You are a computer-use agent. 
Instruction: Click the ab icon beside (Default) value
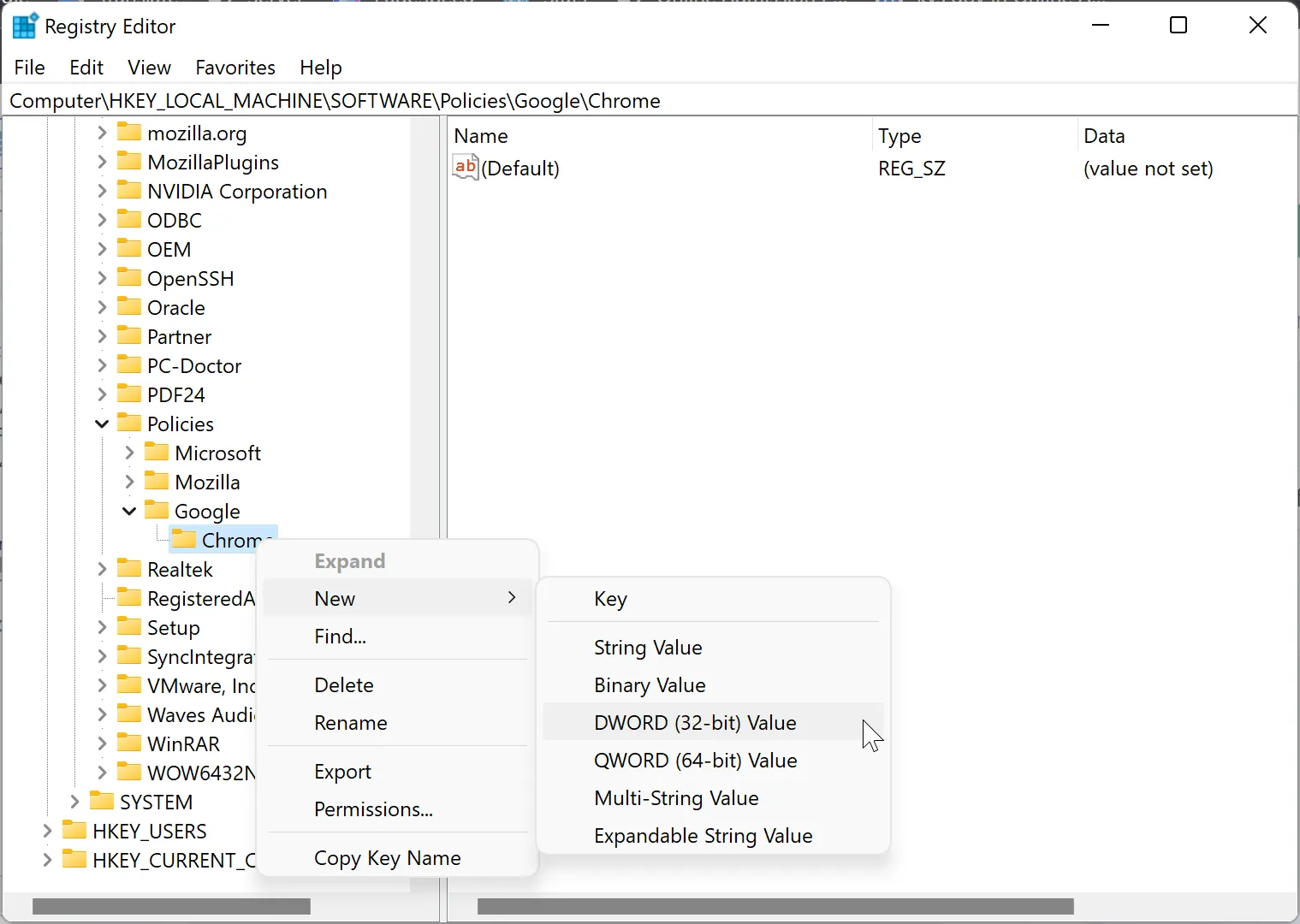pos(465,168)
